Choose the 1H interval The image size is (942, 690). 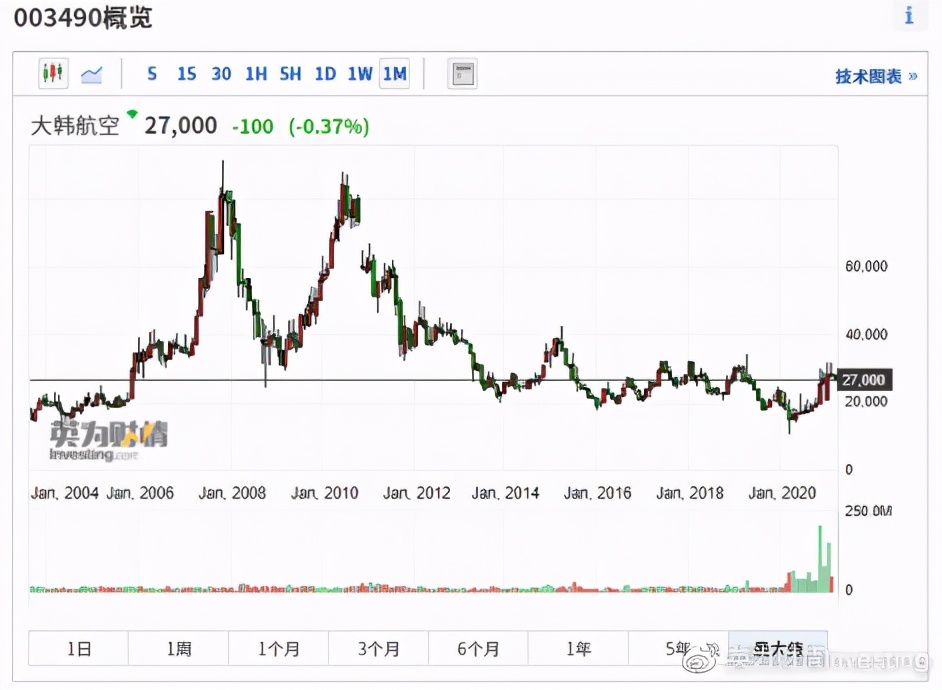click(x=256, y=74)
